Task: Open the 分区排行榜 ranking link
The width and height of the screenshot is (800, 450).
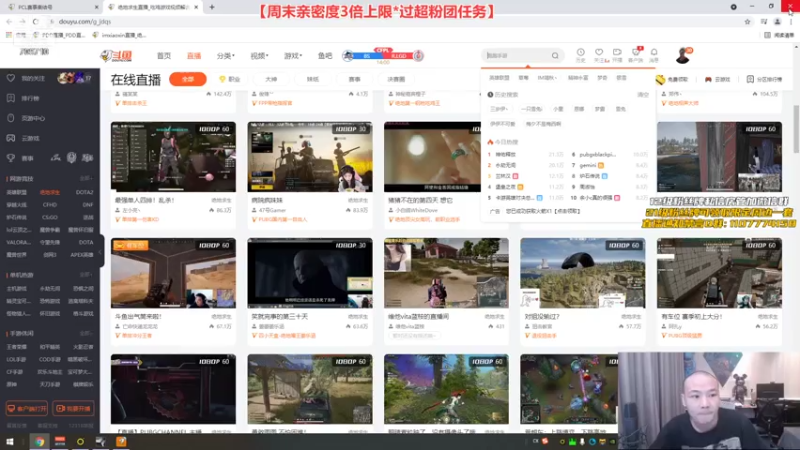Action: [764, 80]
